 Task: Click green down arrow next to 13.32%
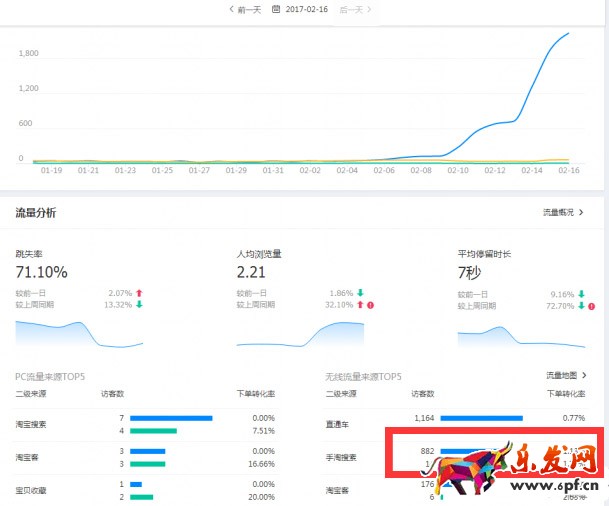tap(139, 305)
